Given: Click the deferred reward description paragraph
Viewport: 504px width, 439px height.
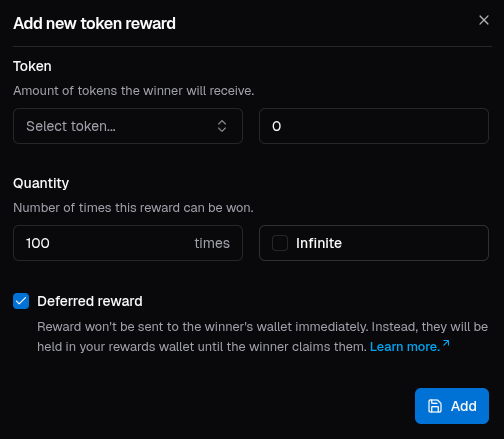Looking at the screenshot, I should pyautogui.click(x=262, y=337).
